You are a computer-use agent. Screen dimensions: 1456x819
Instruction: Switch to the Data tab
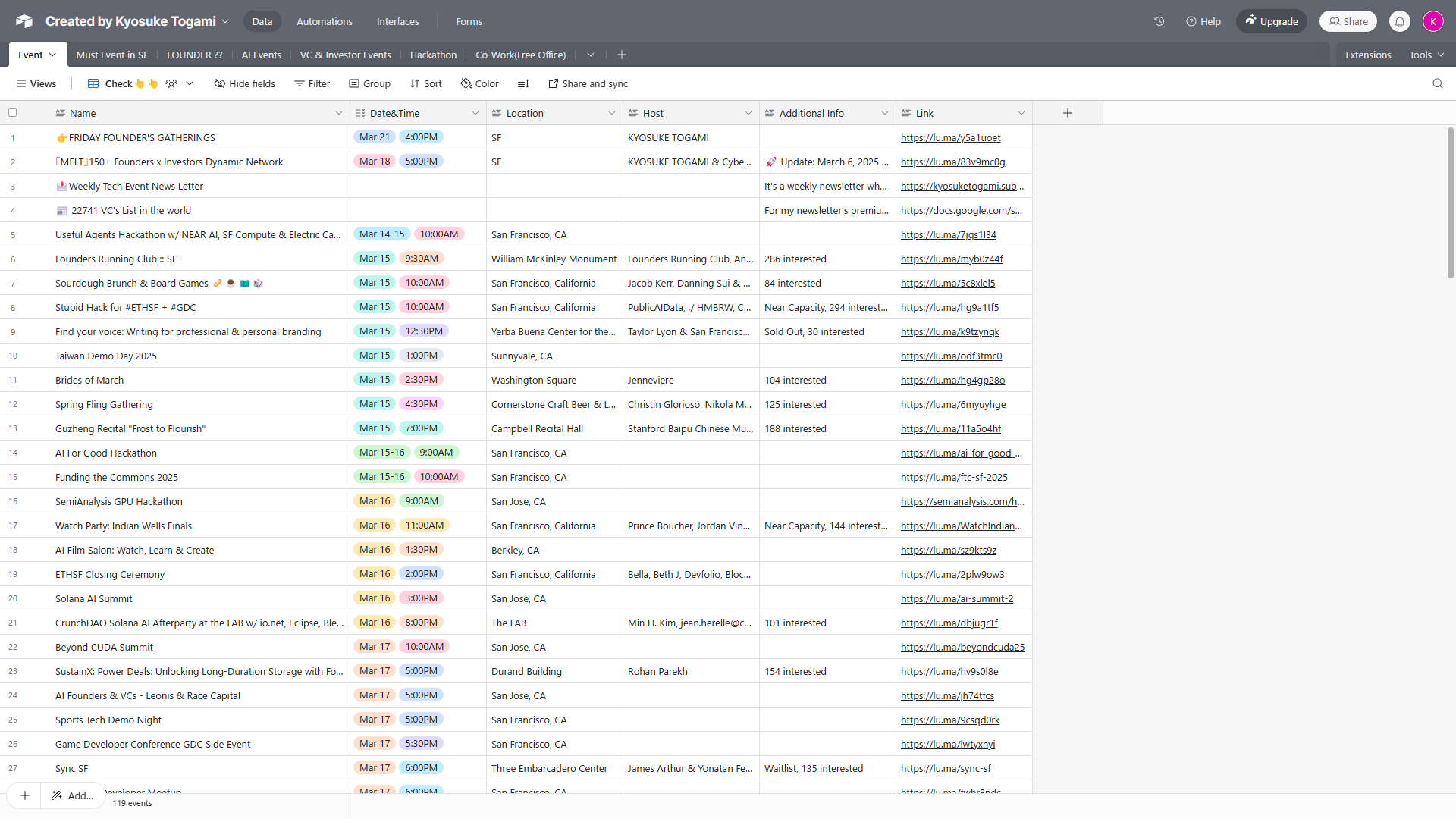tap(262, 21)
